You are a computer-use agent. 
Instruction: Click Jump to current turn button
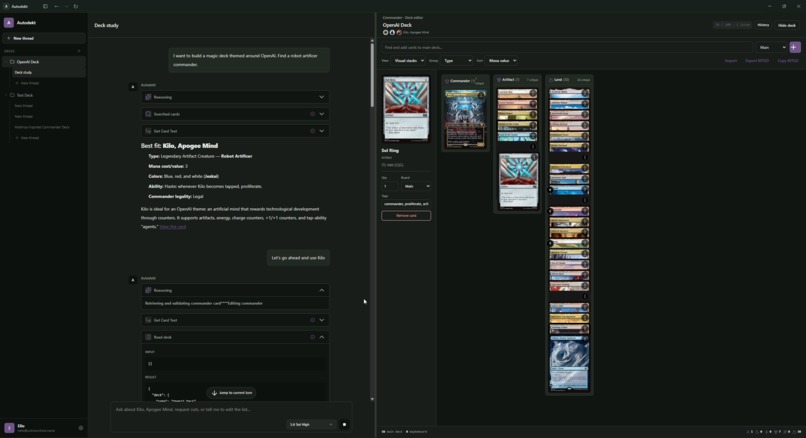(232, 393)
